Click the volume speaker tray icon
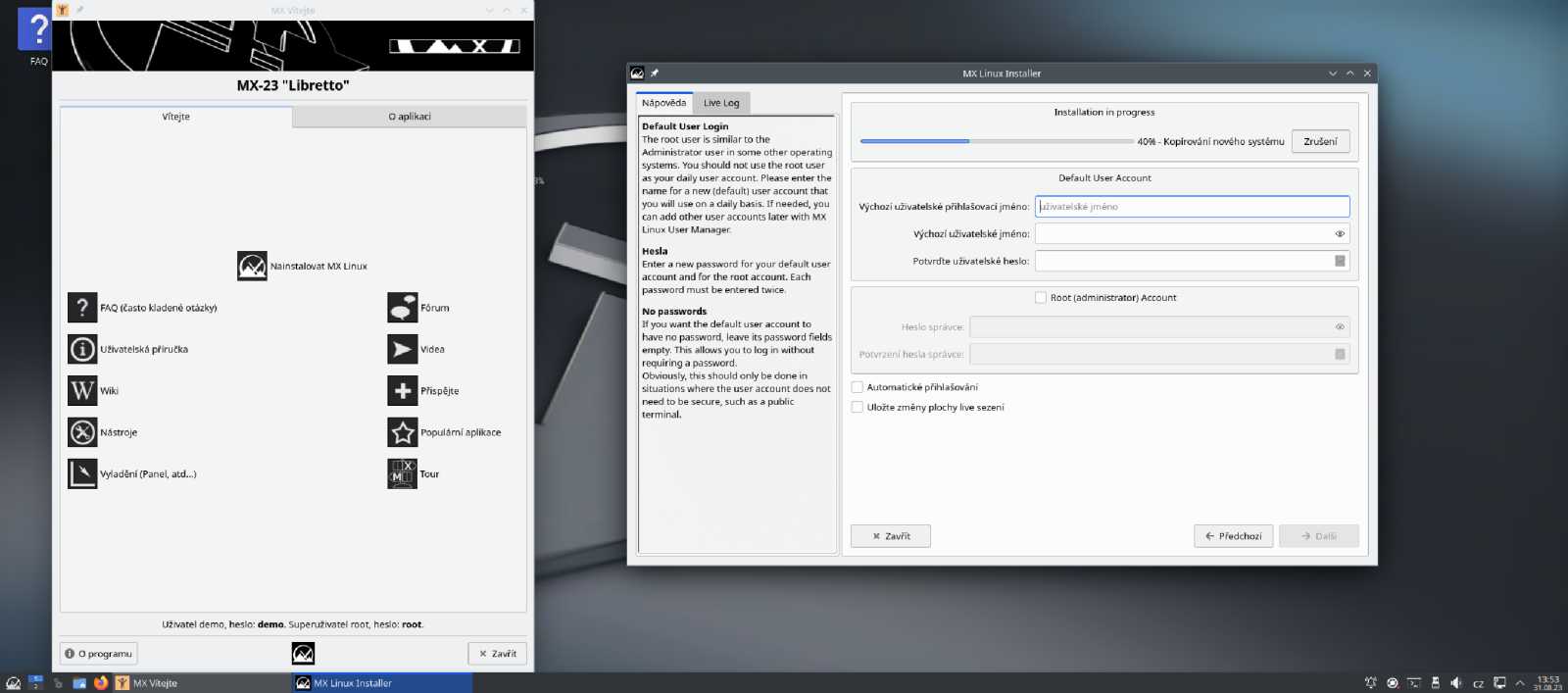The height and width of the screenshot is (693, 1568). 1455,682
